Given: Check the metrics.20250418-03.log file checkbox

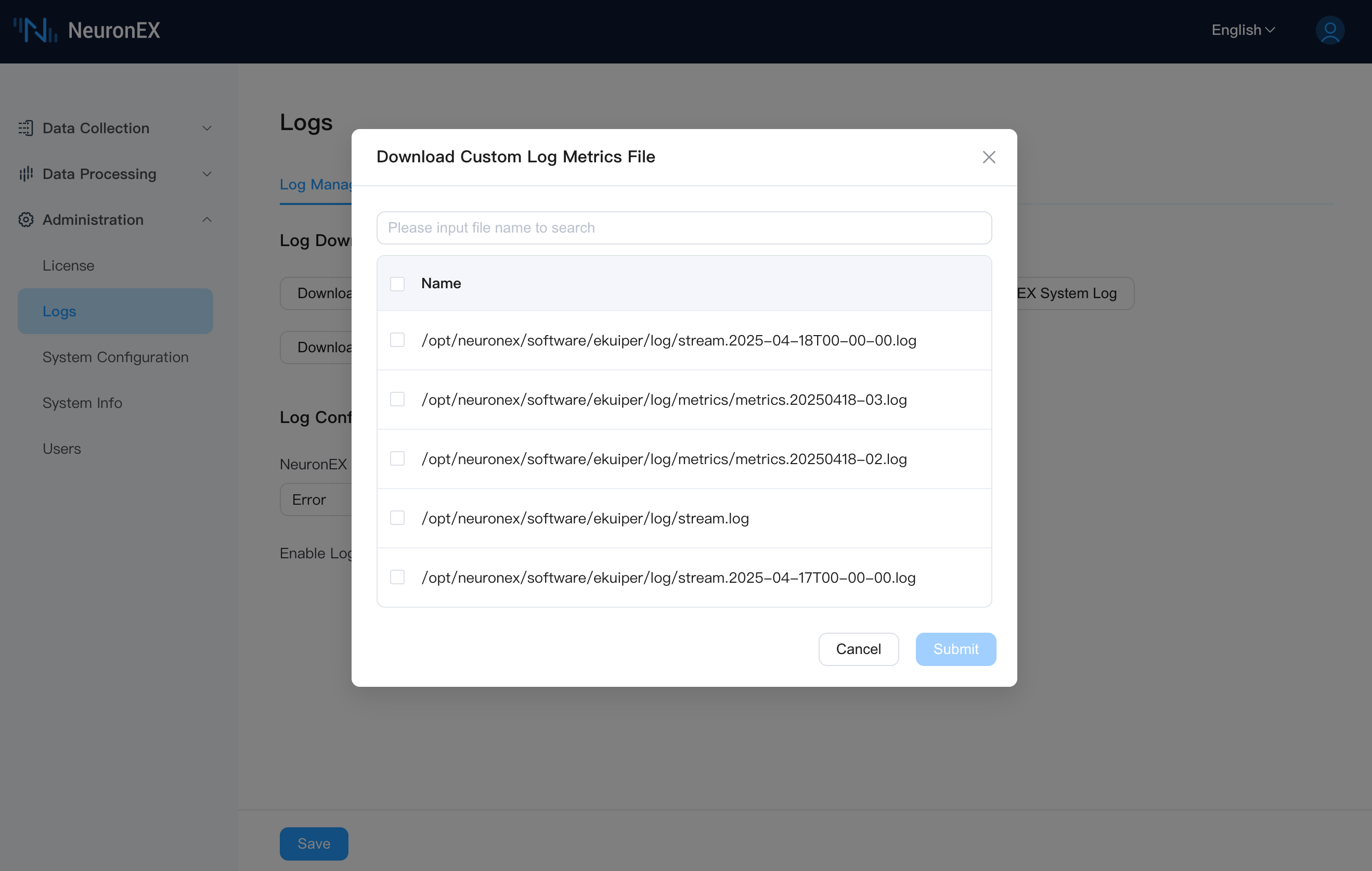Looking at the screenshot, I should coord(397,400).
